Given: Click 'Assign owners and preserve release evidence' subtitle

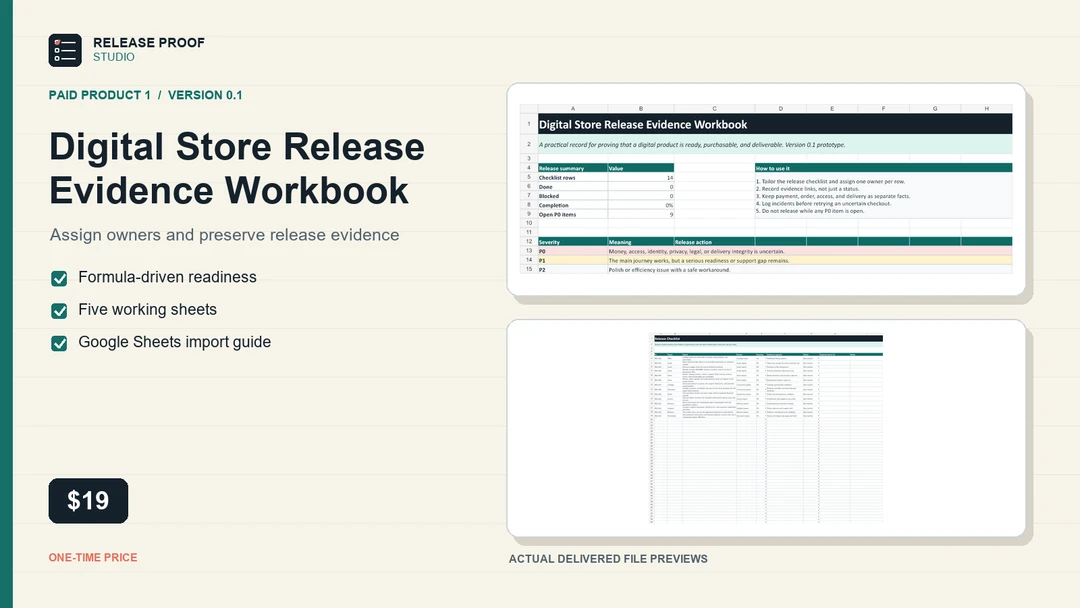Looking at the screenshot, I should [x=225, y=235].
